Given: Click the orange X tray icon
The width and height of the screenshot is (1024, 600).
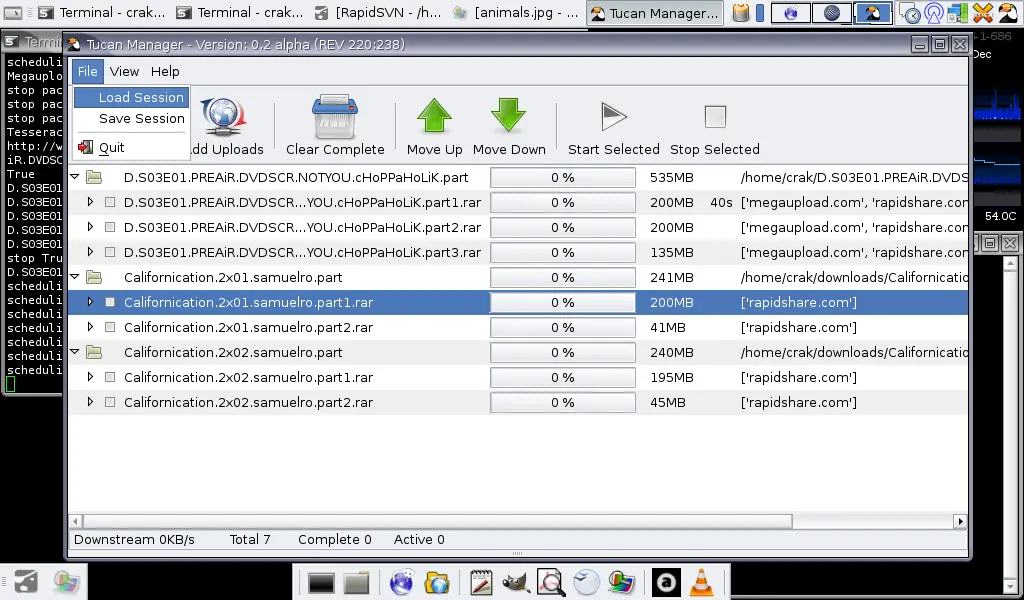Looking at the screenshot, I should [x=983, y=12].
